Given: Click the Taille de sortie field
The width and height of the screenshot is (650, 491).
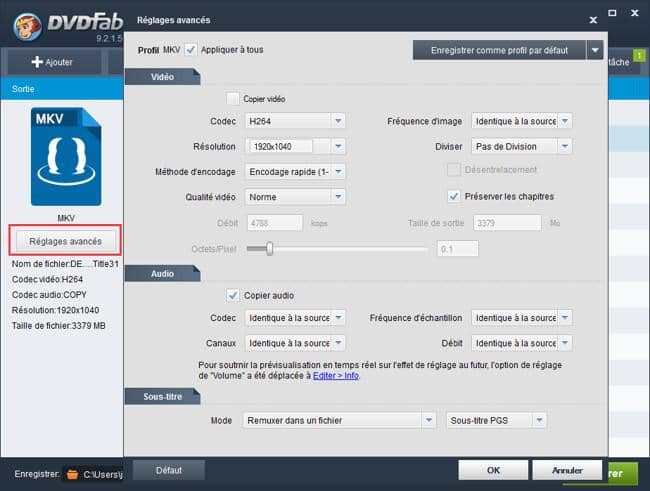Looking at the screenshot, I should (x=507, y=223).
